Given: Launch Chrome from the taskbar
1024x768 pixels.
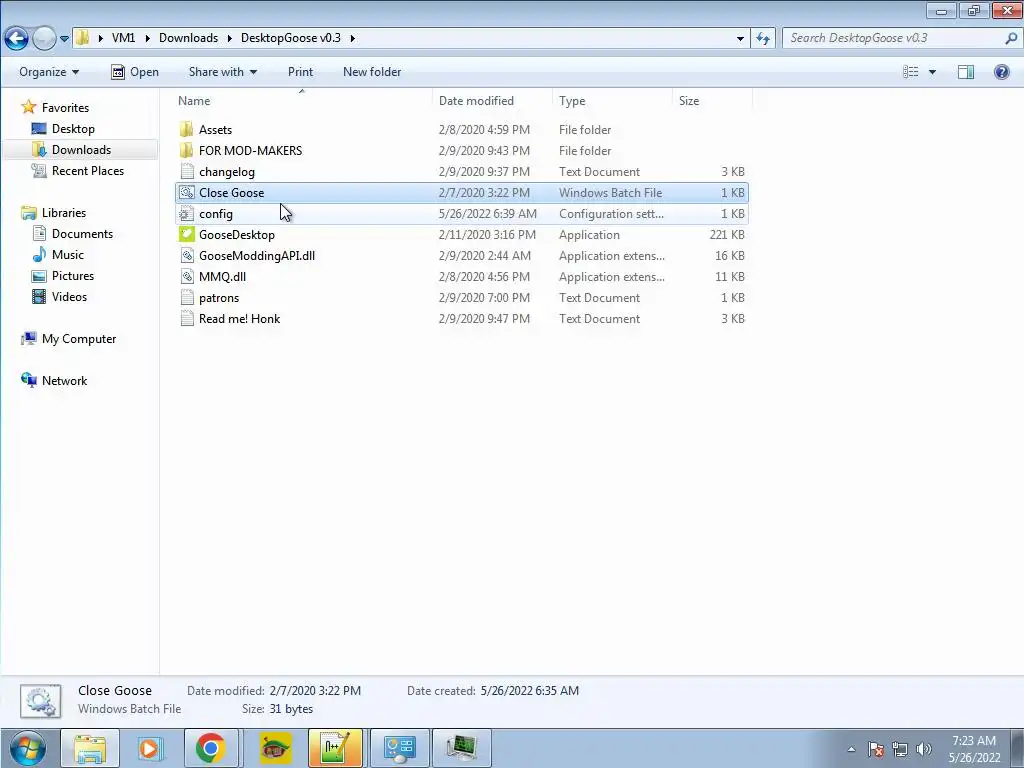Looking at the screenshot, I should (x=210, y=748).
